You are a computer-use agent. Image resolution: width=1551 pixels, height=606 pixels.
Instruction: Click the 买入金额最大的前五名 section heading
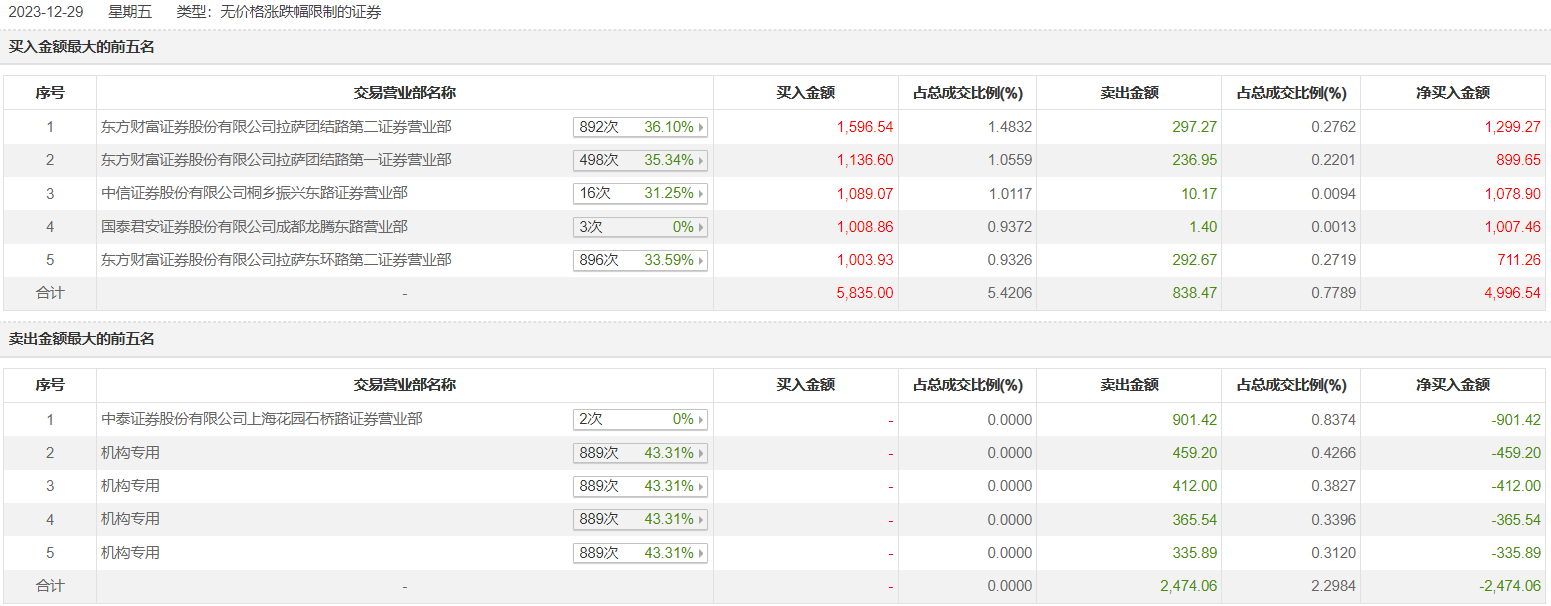point(82,47)
